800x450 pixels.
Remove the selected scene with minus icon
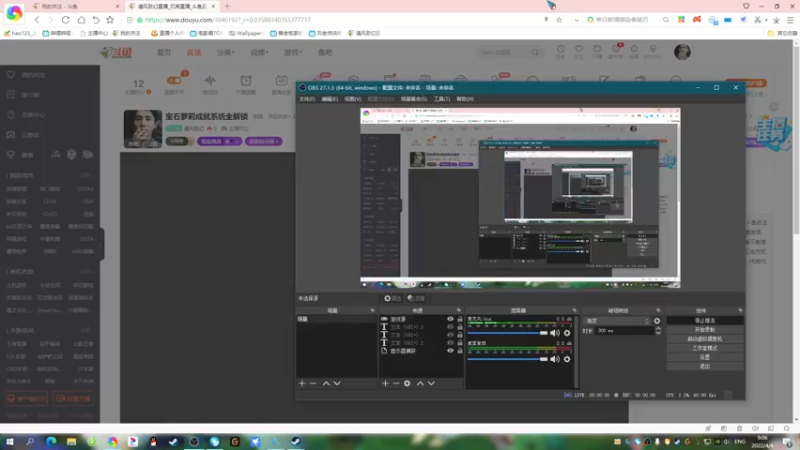(x=313, y=383)
